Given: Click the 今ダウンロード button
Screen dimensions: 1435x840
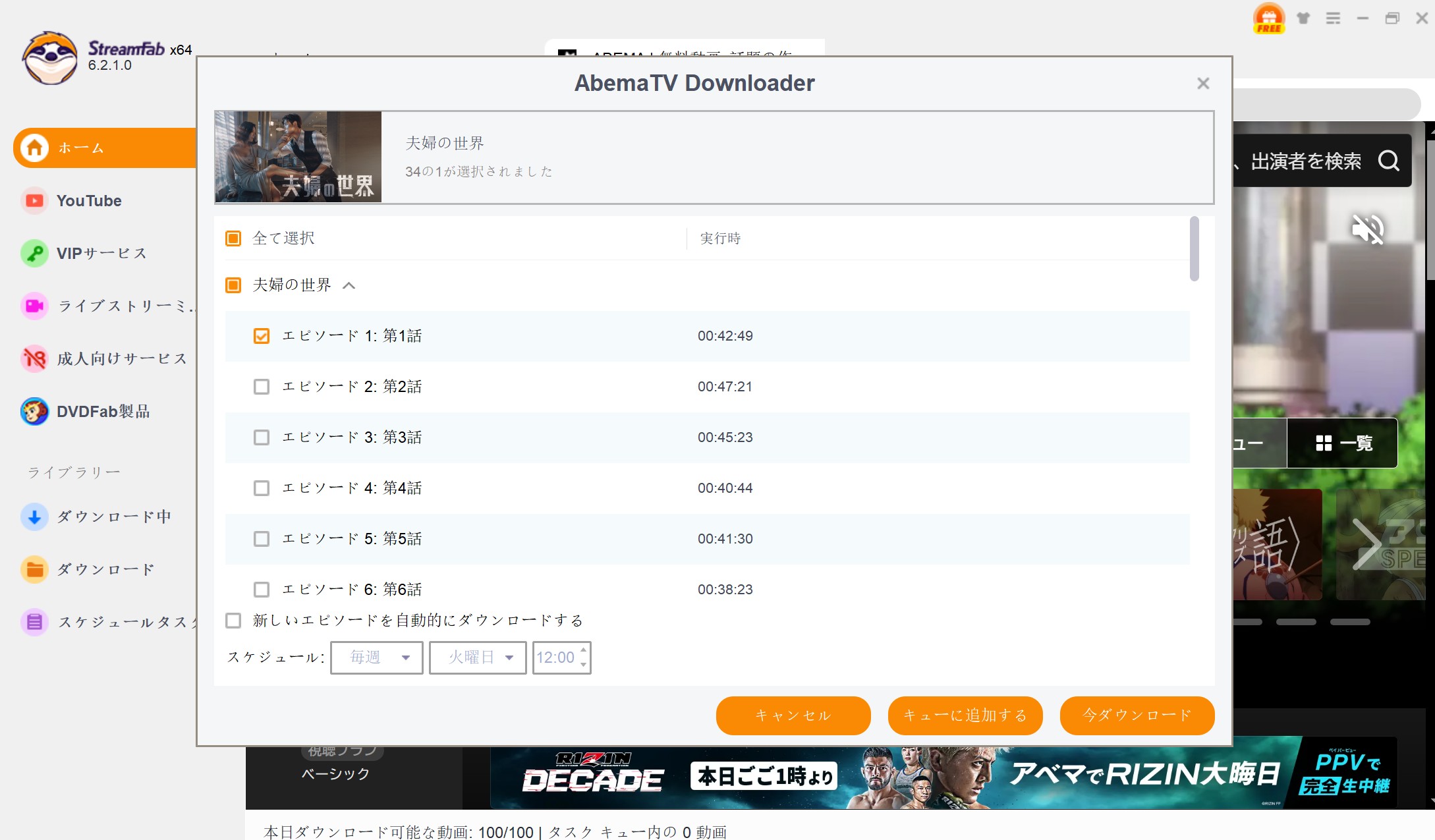Looking at the screenshot, I should tap(1137, 715).
